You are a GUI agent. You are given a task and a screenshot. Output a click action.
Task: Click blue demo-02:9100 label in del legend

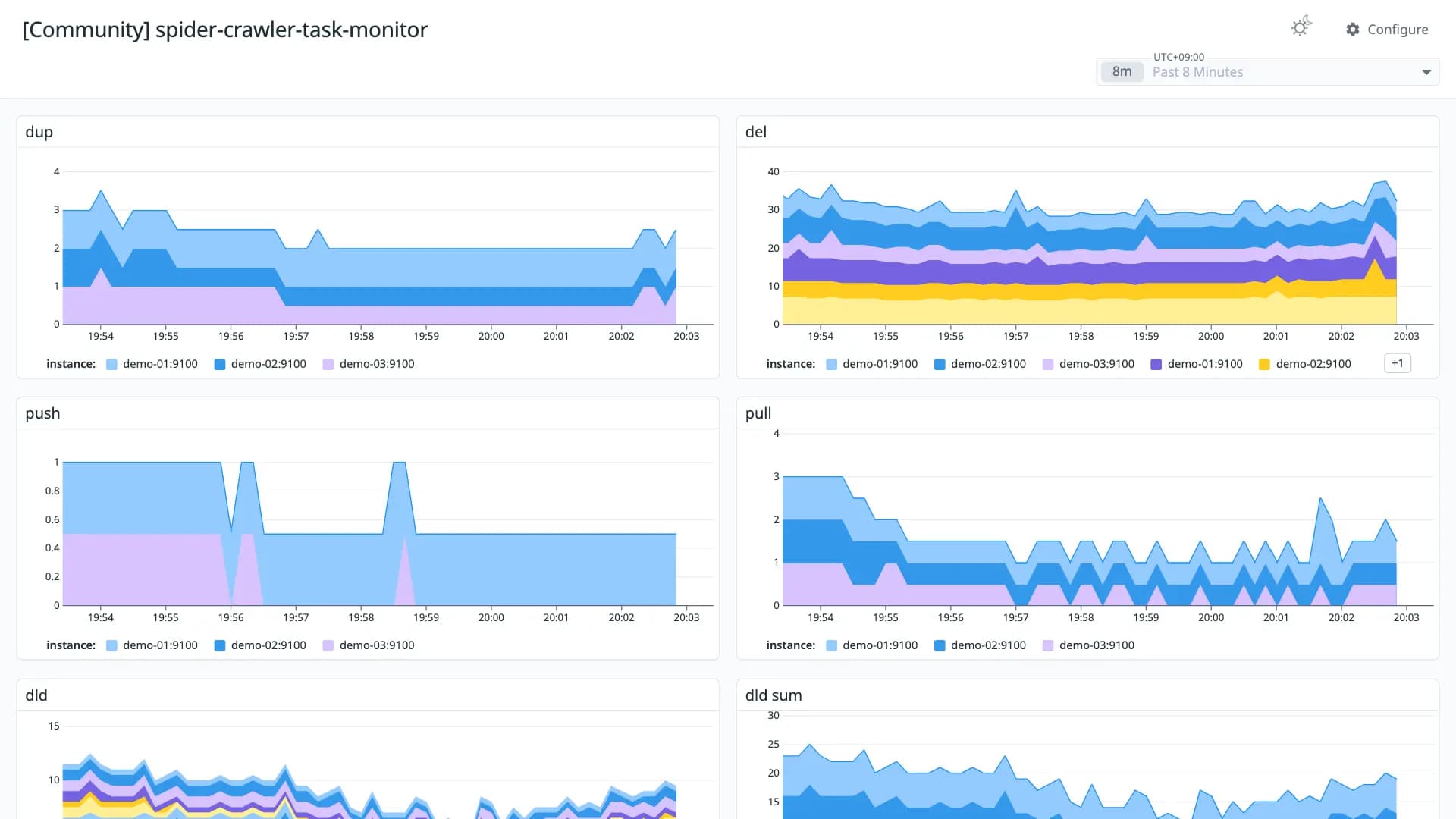pos(988,364)
